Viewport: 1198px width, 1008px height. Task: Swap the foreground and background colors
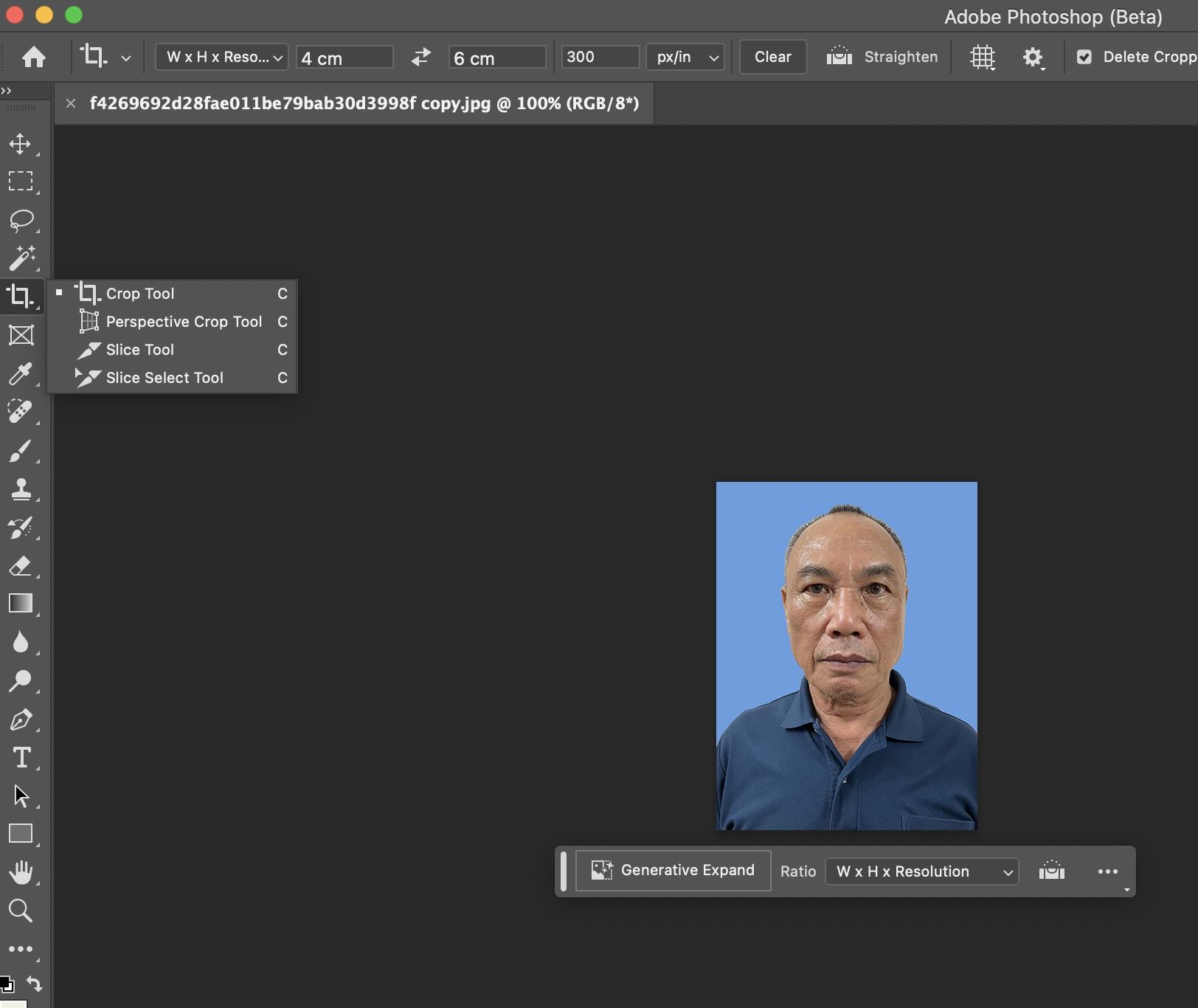point(34,983)
